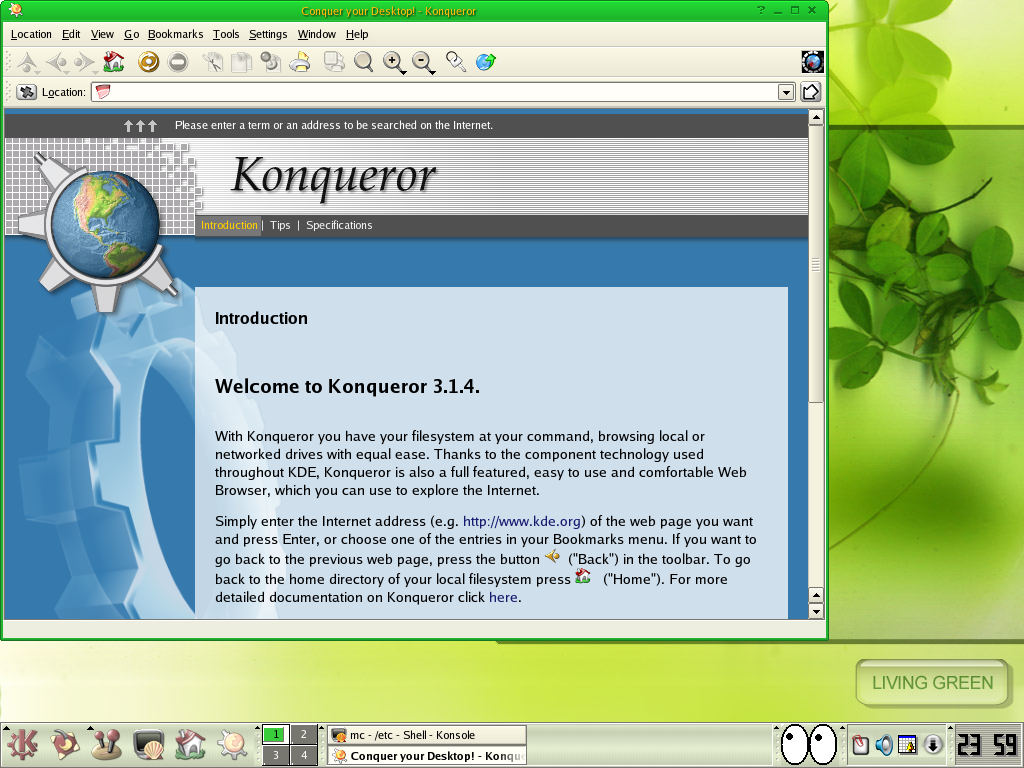Switch to virtual desktop 1
This screenshot has width=1024, height=768.
pos(276,735)
